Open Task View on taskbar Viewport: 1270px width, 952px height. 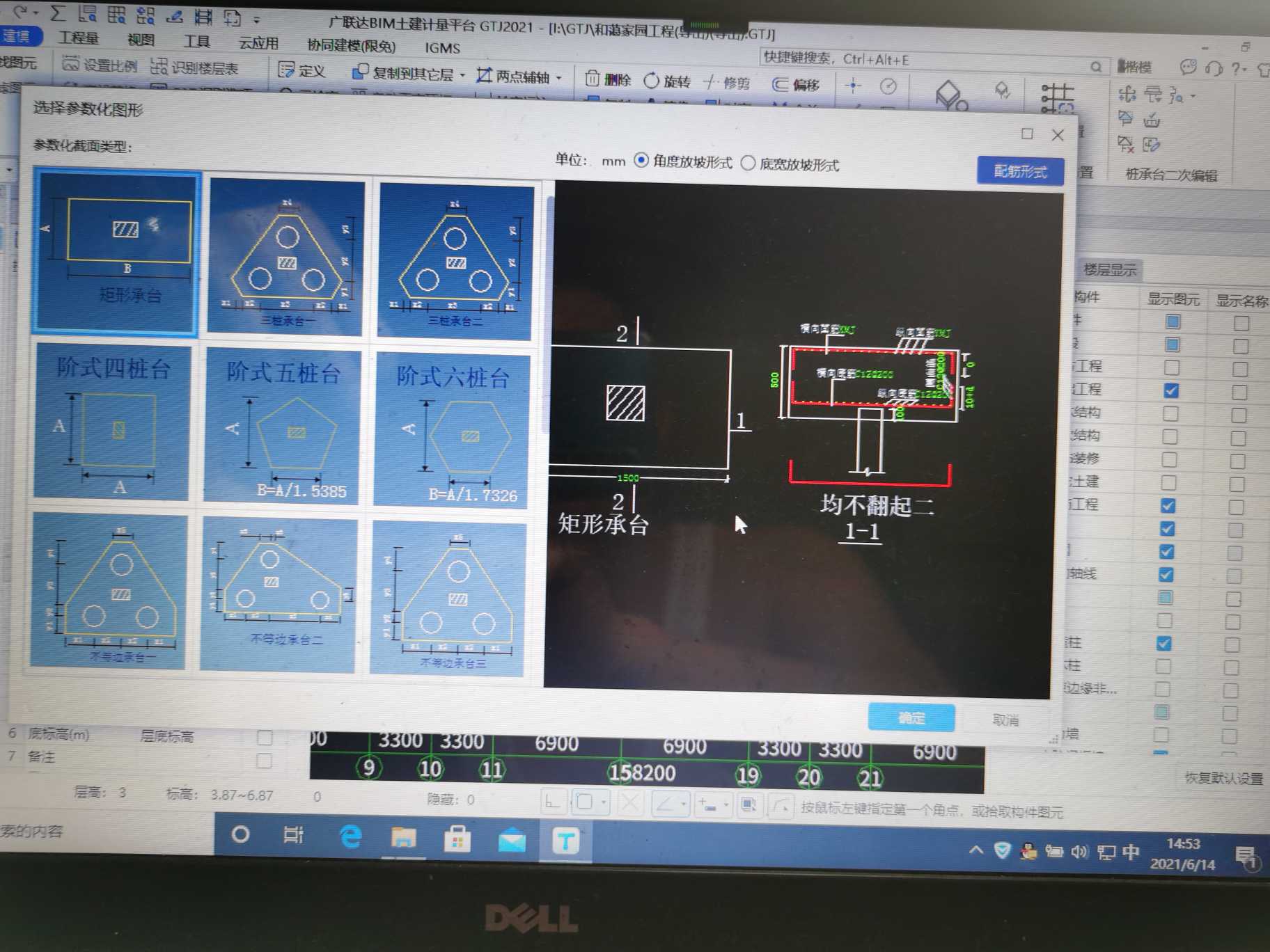point(293,834)
